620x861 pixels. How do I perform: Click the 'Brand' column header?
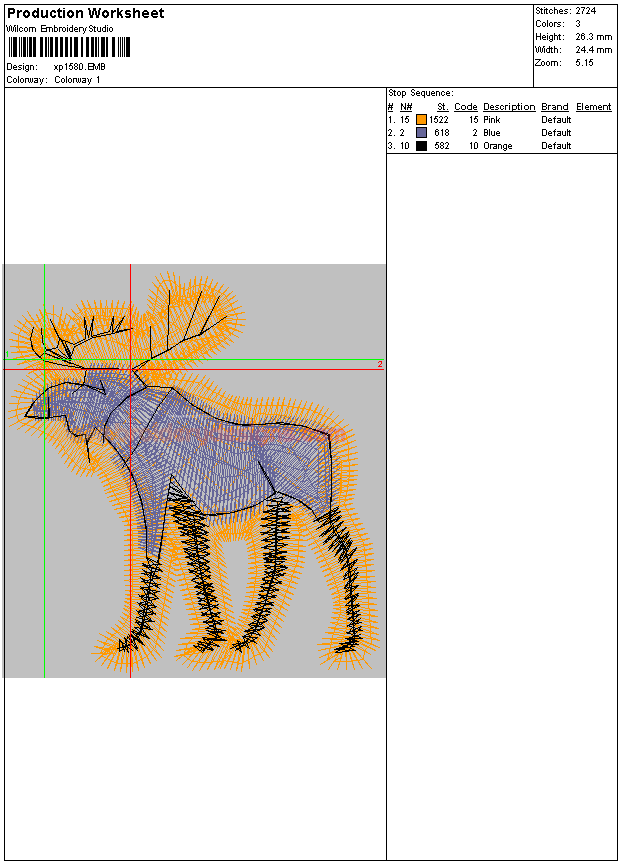[555, 107]
